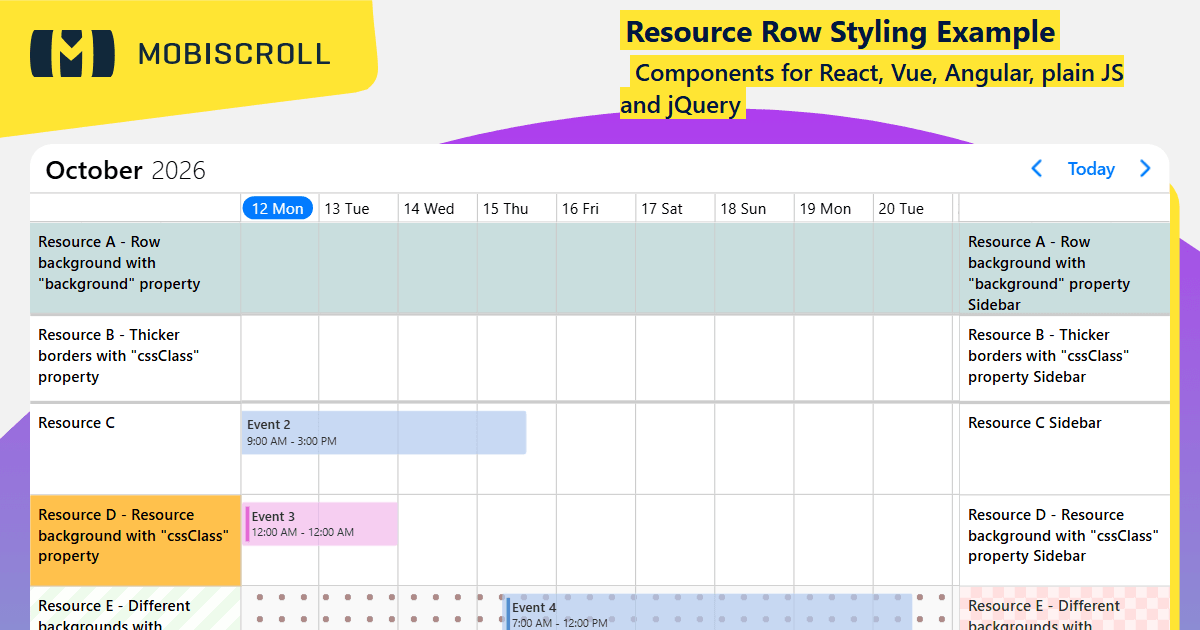Select the Resource C row label

(135, 448)
